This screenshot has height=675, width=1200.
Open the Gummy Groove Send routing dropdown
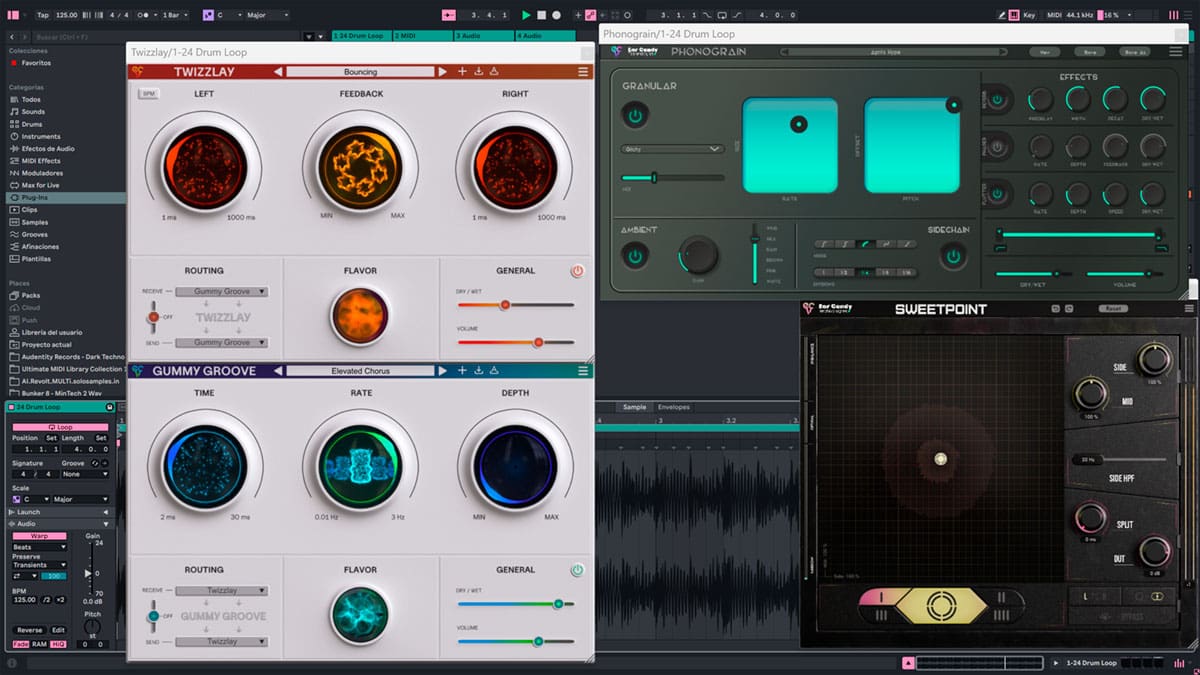(222, 641)
